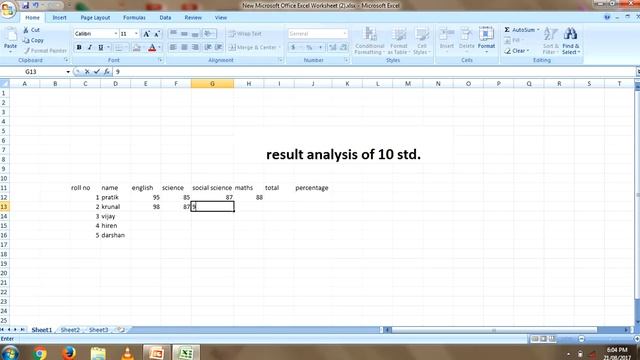The height and width of the screenshot is (360, 640).
Task: Apply accounting dollar number format
Action: (x=293, y=48)
